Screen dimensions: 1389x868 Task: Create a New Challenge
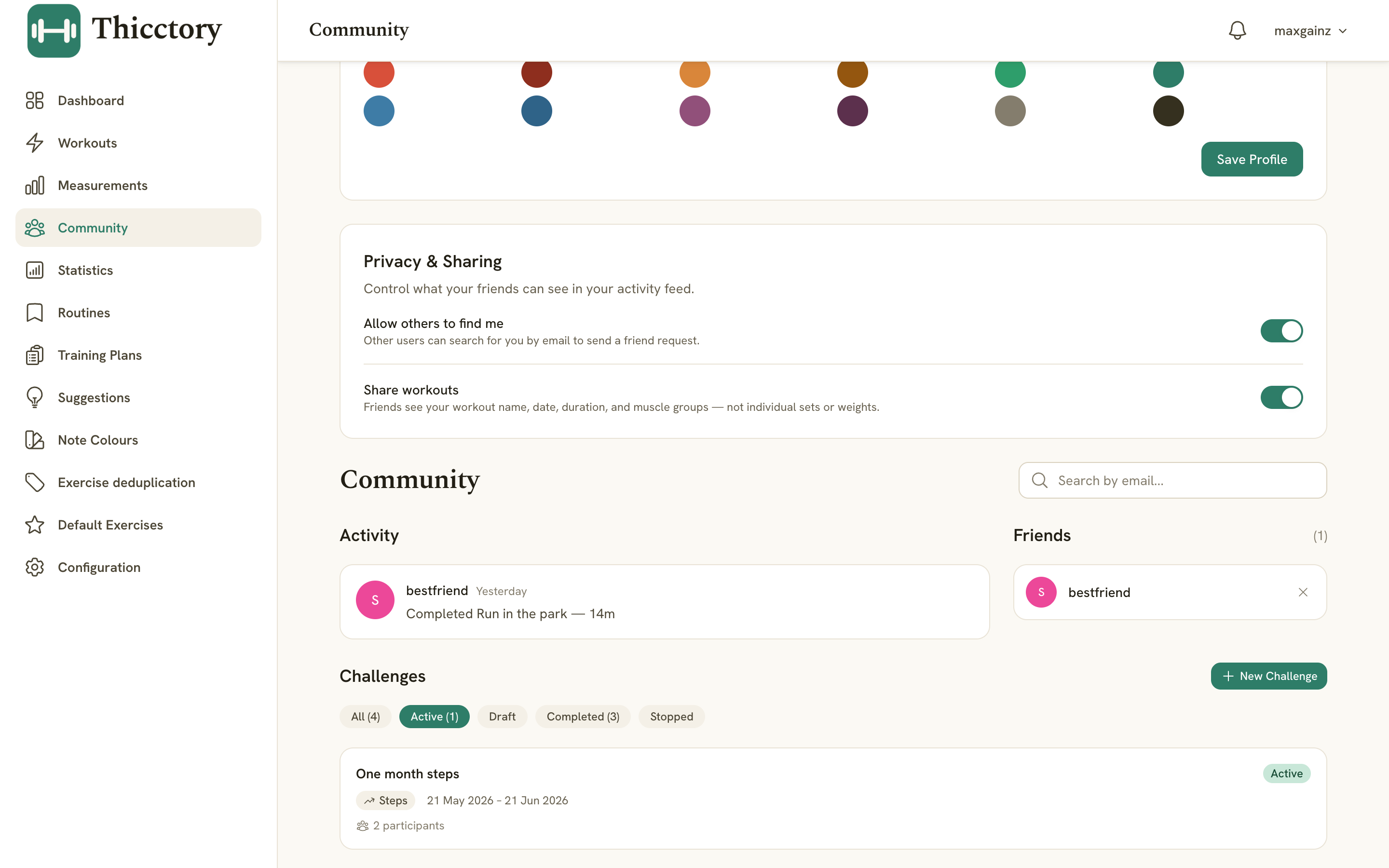pos(1268,676)
